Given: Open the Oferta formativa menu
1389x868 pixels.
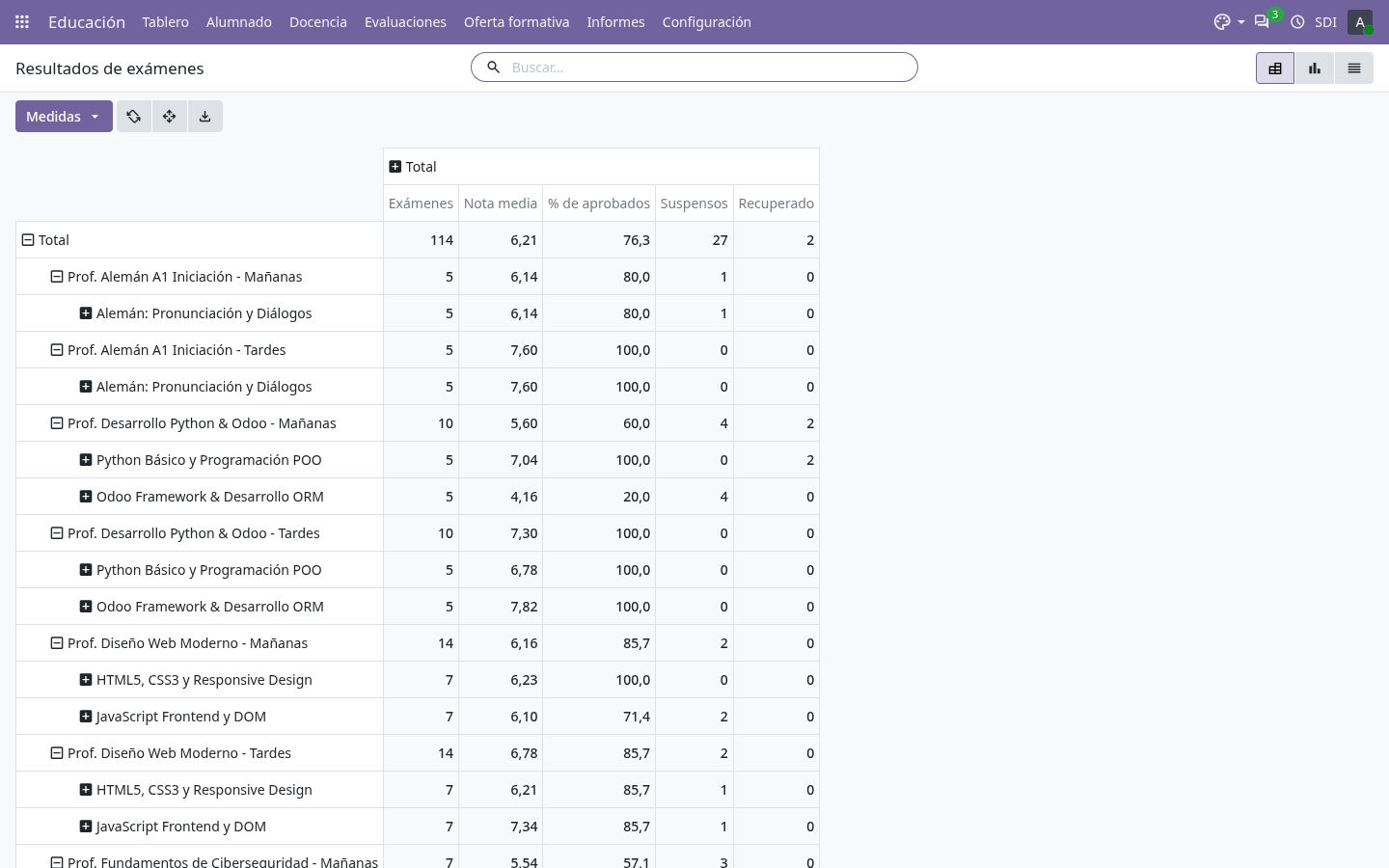Looking at the screenshot, I should coord(516,21).
